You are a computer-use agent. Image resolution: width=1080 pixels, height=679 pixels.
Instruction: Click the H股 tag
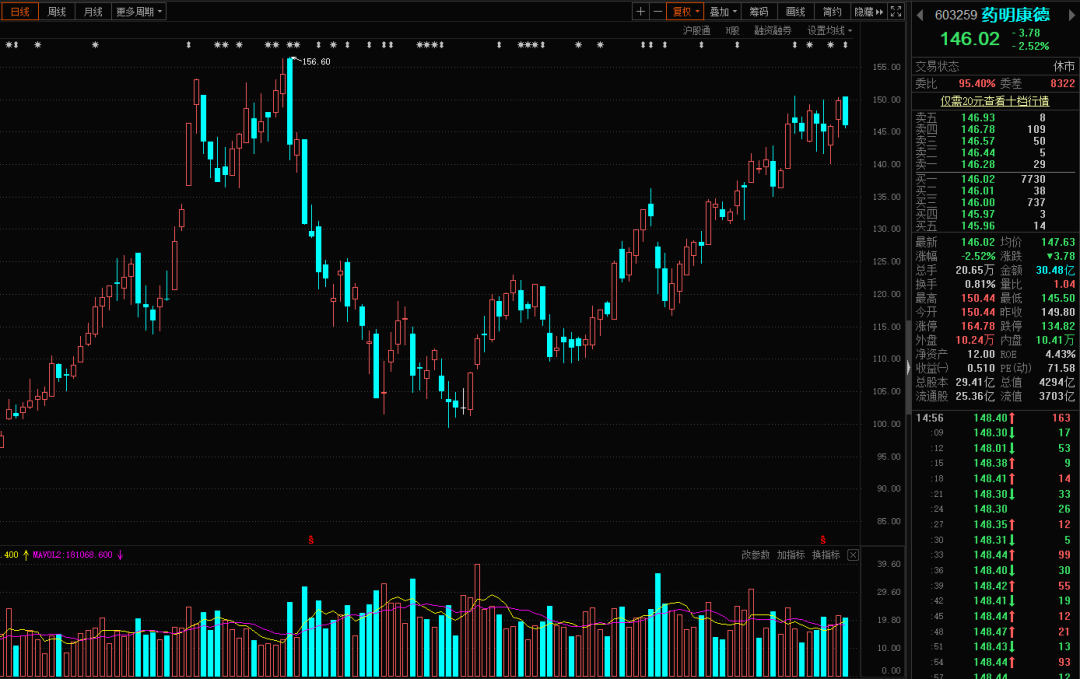tap(732, 30)
